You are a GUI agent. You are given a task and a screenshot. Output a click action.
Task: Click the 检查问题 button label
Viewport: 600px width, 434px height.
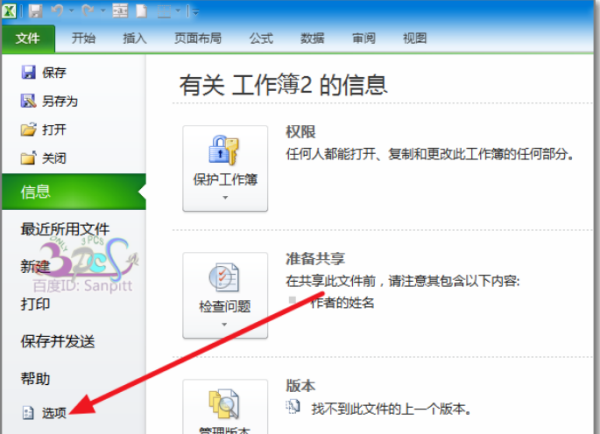point(225,306)
